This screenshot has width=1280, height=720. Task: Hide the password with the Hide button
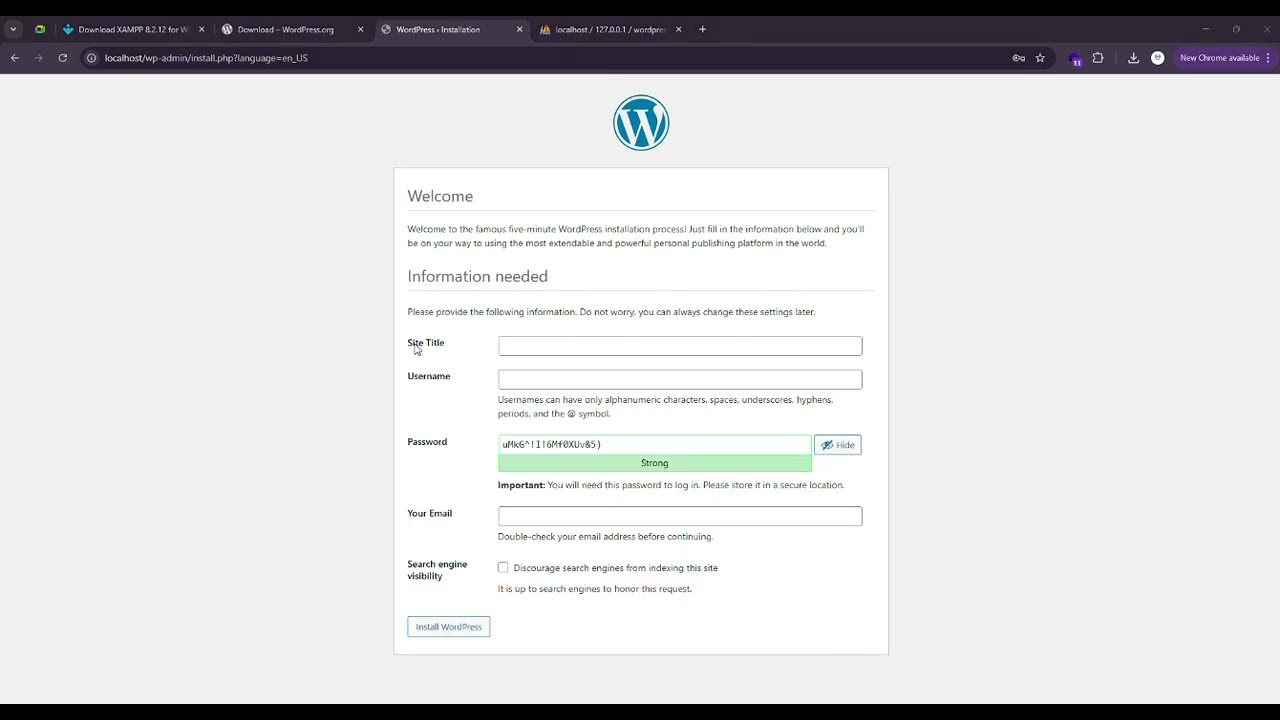(838, 445)
